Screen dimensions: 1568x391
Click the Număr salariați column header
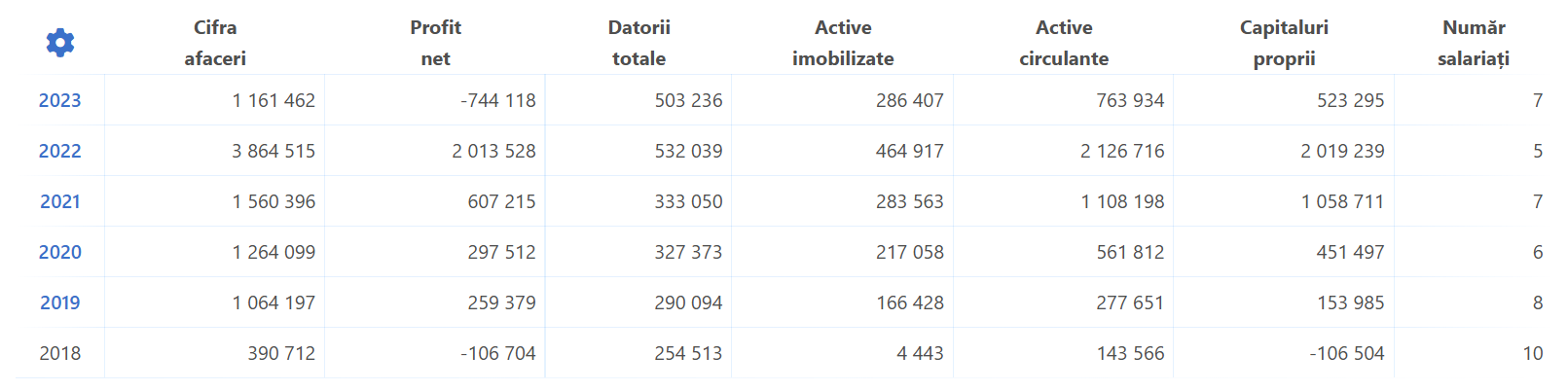coord(1474,43)
